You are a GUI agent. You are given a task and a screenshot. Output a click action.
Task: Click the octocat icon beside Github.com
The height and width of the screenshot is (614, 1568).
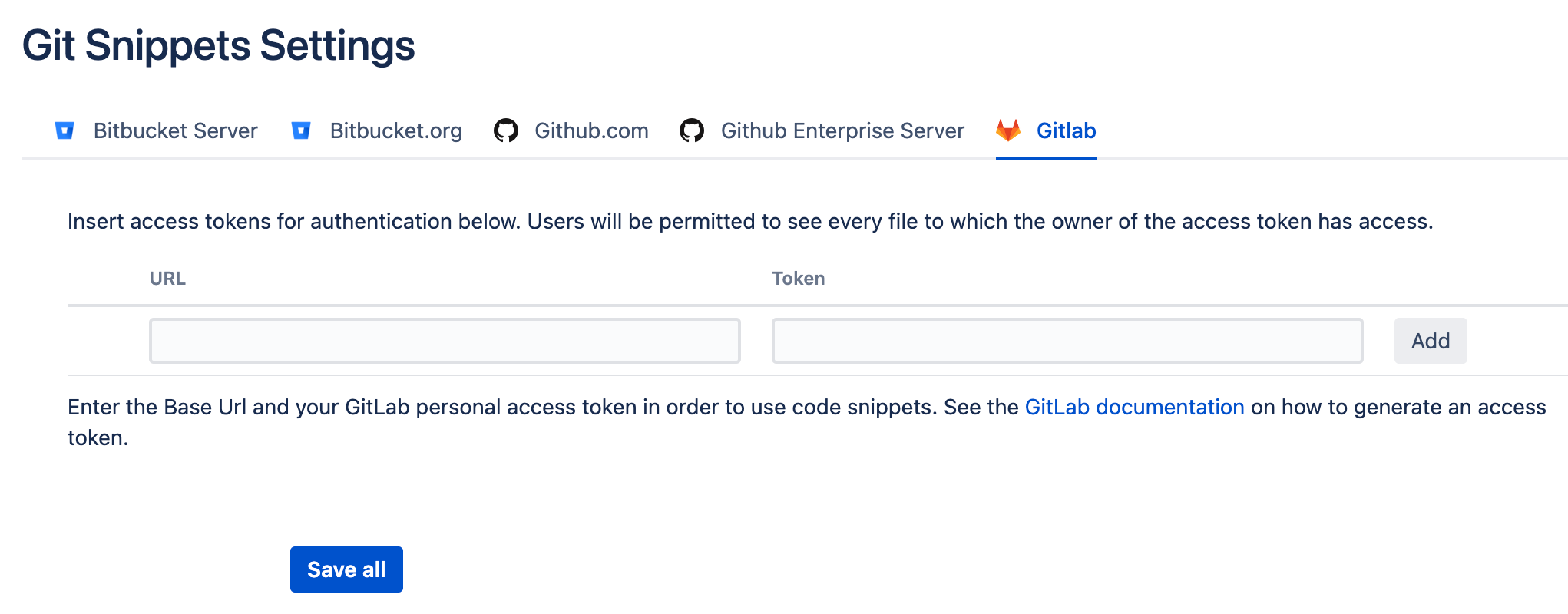coord(507,130)
